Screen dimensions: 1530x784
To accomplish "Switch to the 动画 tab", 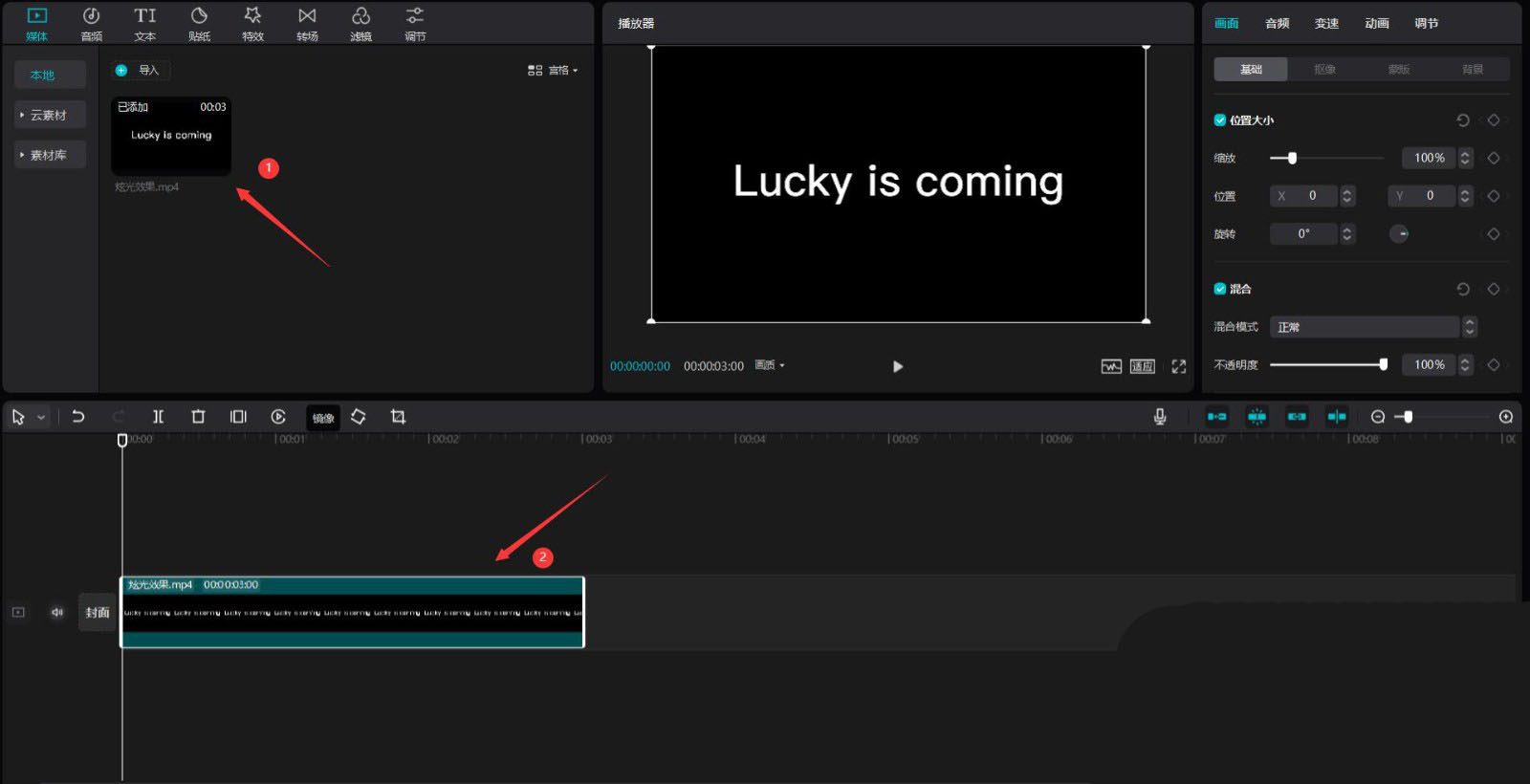I will coord(1376,23).
